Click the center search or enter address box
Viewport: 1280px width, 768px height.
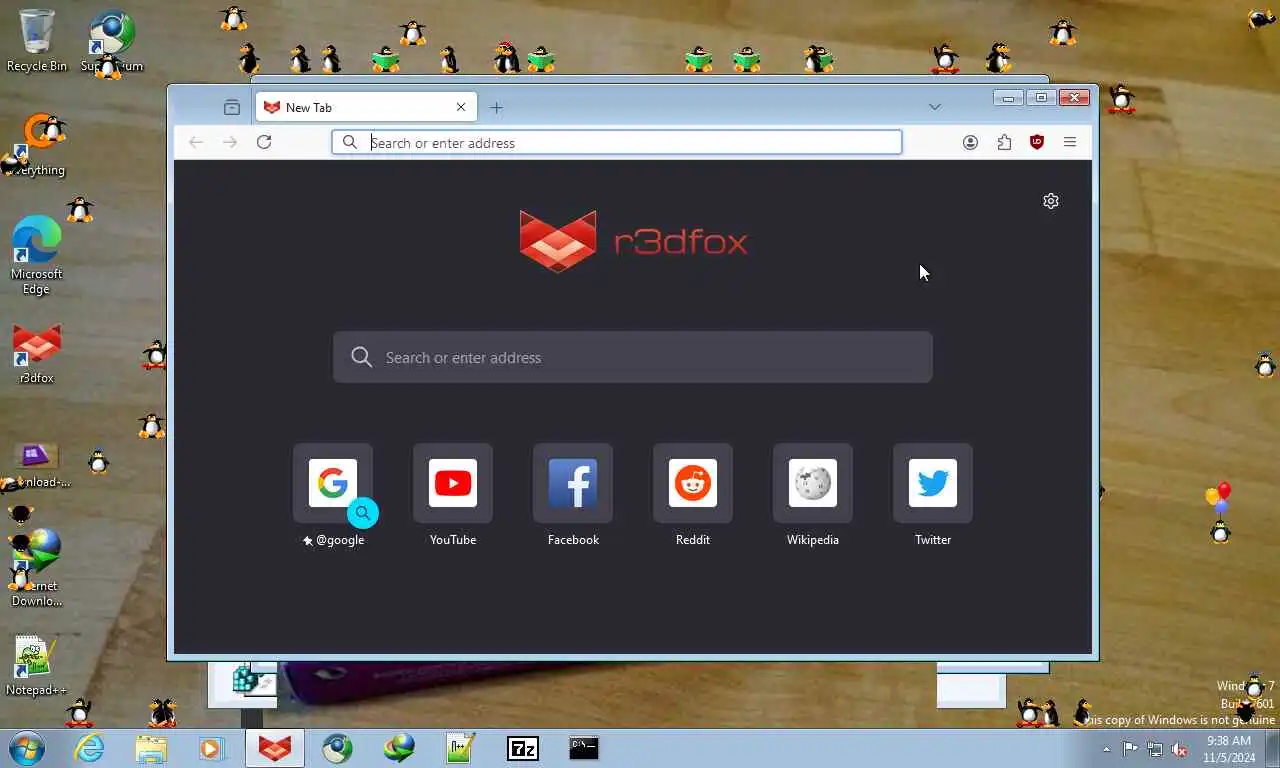(x=633, y=357)
